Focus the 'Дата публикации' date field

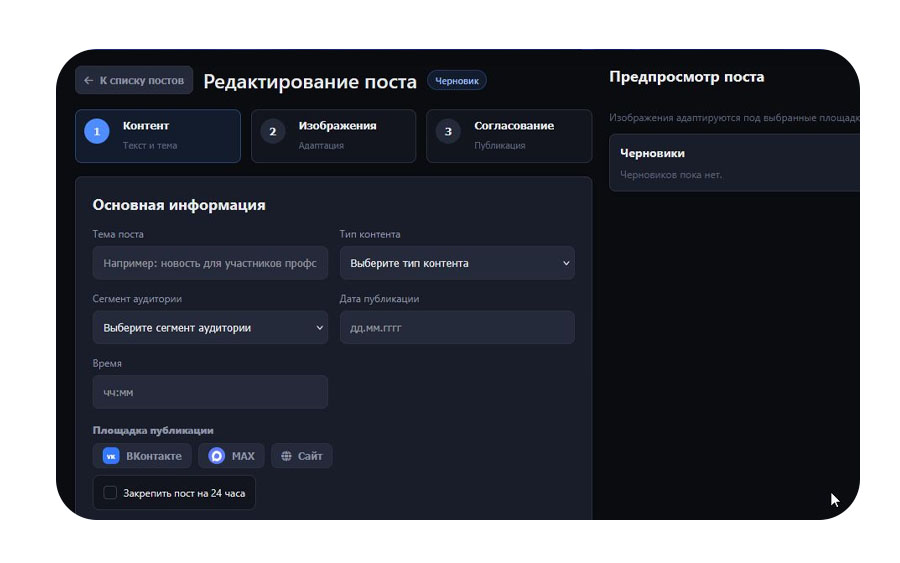coord(457,328)
